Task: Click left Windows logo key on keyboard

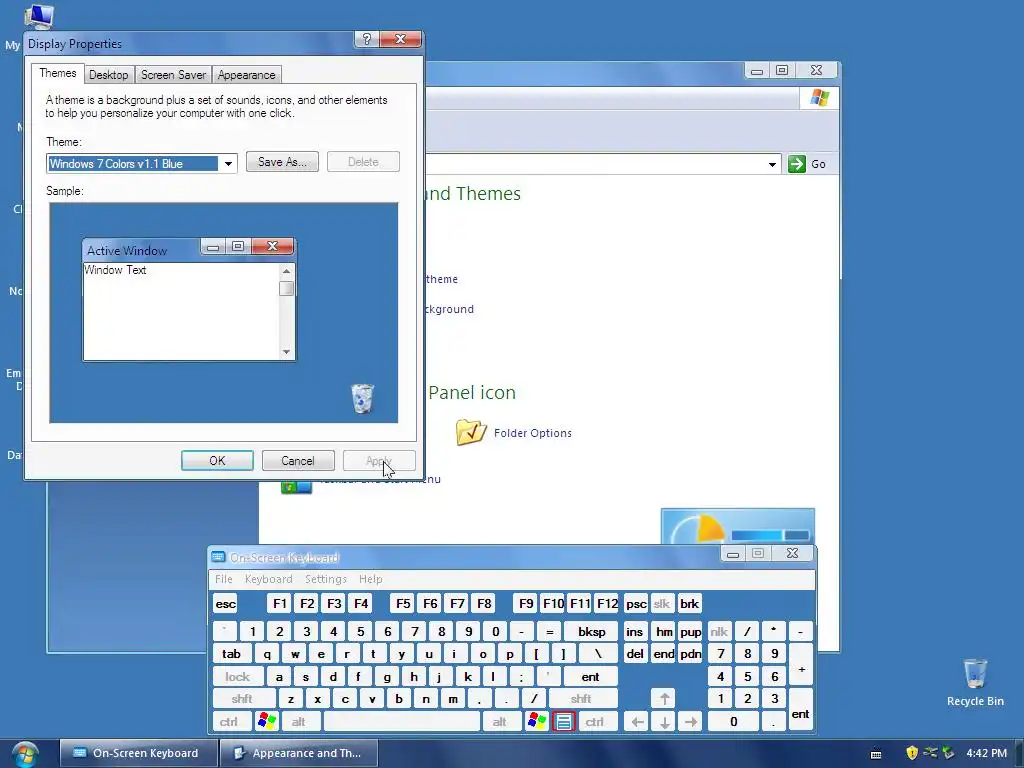Action: tap(267, 721)
